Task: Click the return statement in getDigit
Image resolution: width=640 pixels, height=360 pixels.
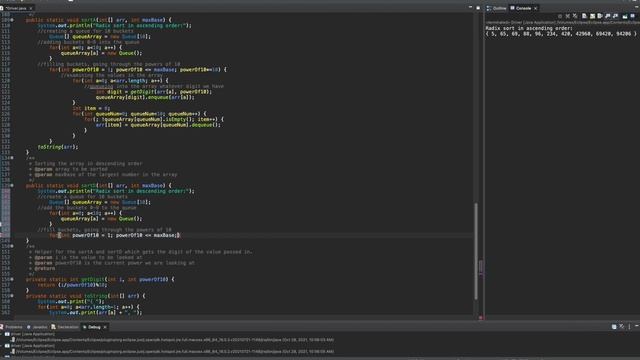Action: [x=72, y=285]
